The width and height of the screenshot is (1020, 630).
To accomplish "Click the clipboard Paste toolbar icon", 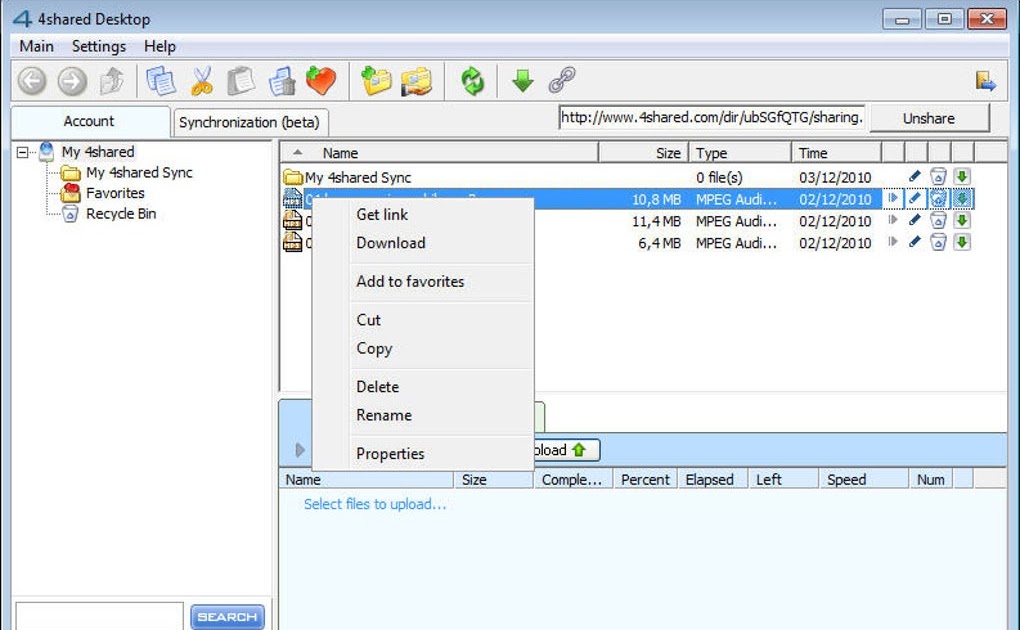I will [x=241, y=81].
